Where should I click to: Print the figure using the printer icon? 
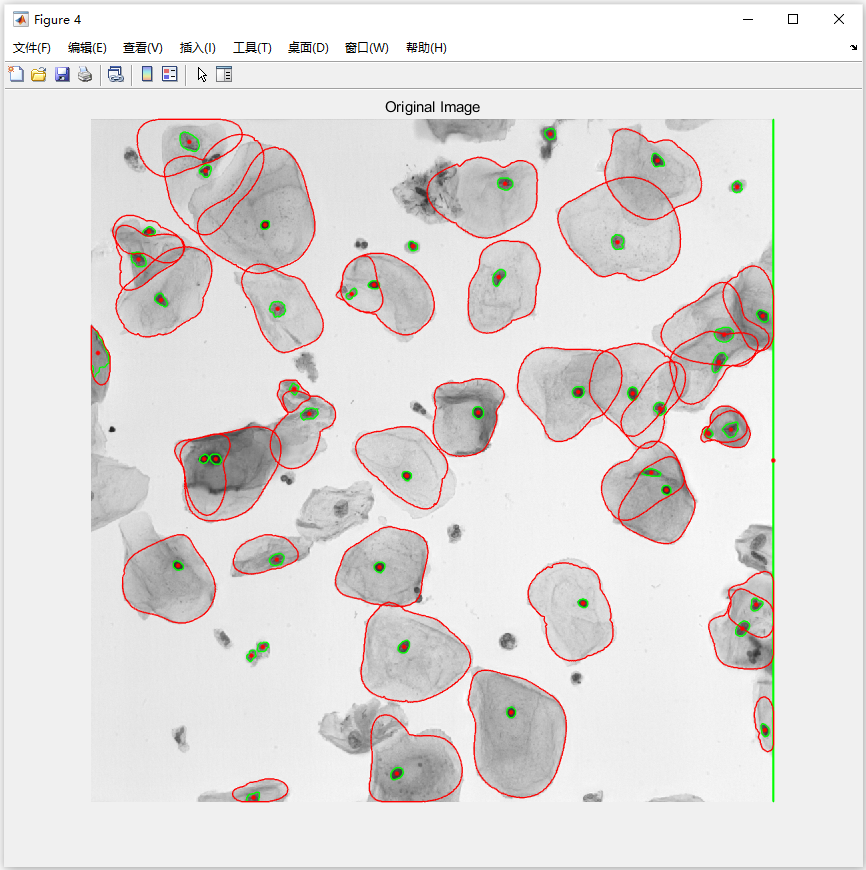click(85, 74)
